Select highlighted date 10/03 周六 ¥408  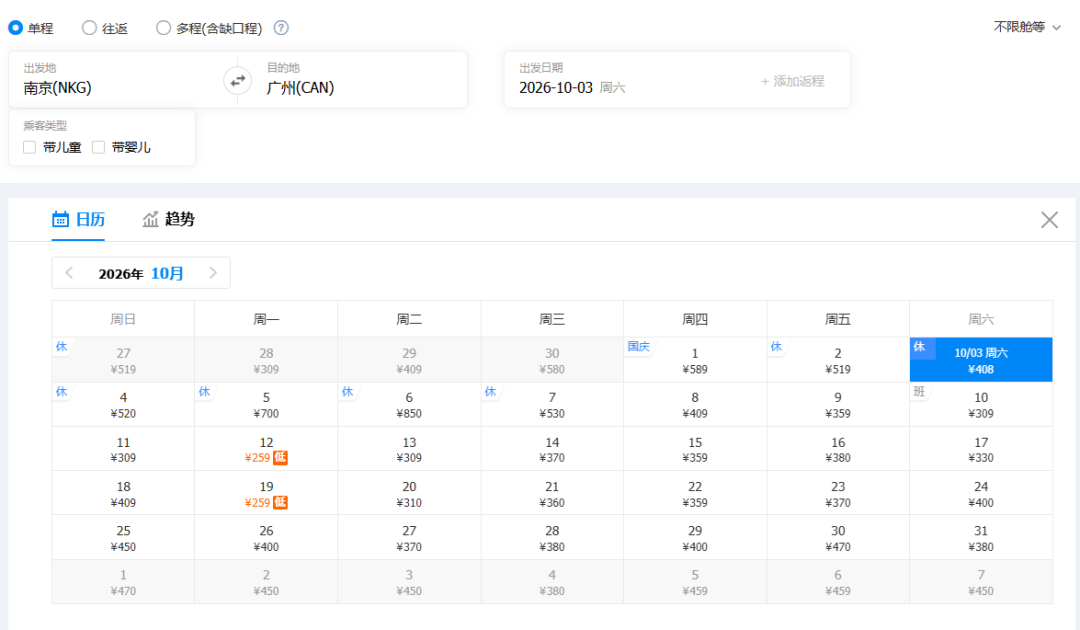981,360
